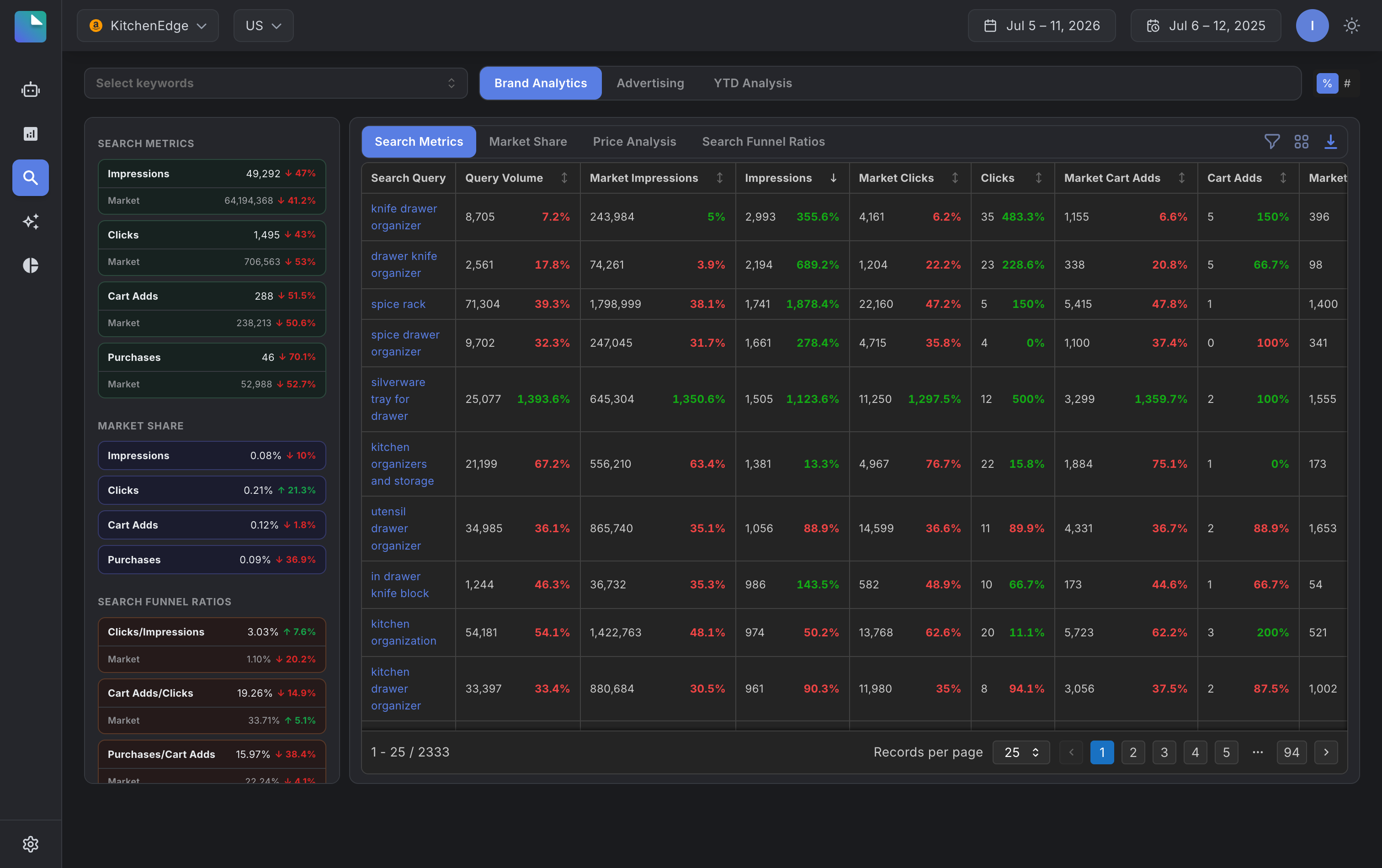
Task: Open 'kitchen drawer organizer' query link
Action: tap(396, 689)
